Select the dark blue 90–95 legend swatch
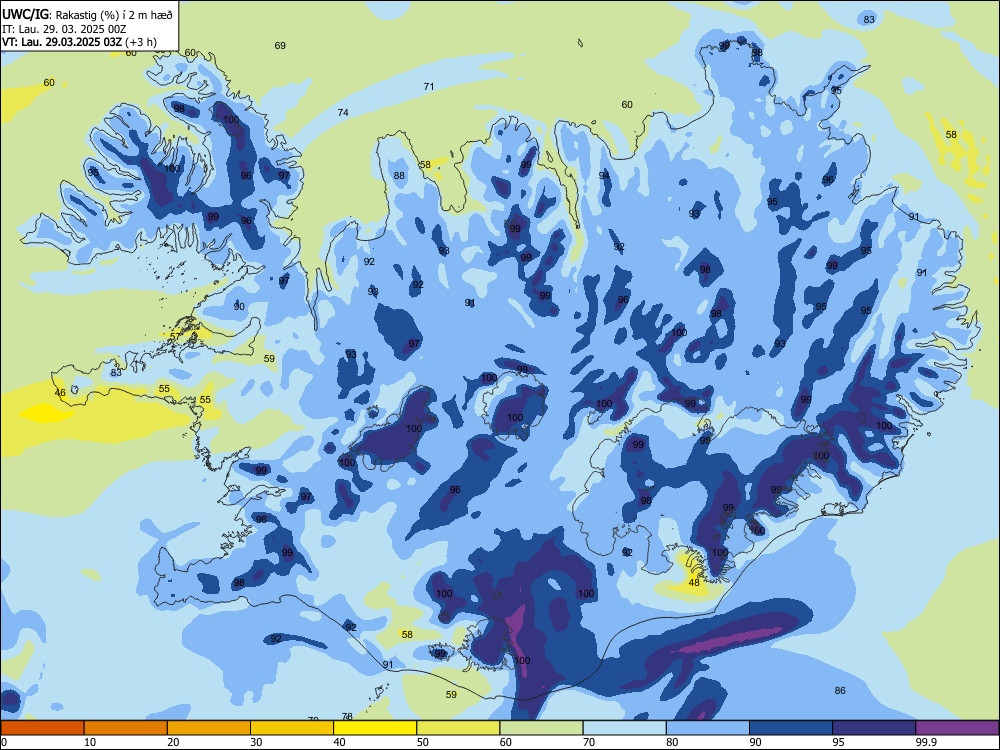The image size is (1000, 750). pos(791,728)
